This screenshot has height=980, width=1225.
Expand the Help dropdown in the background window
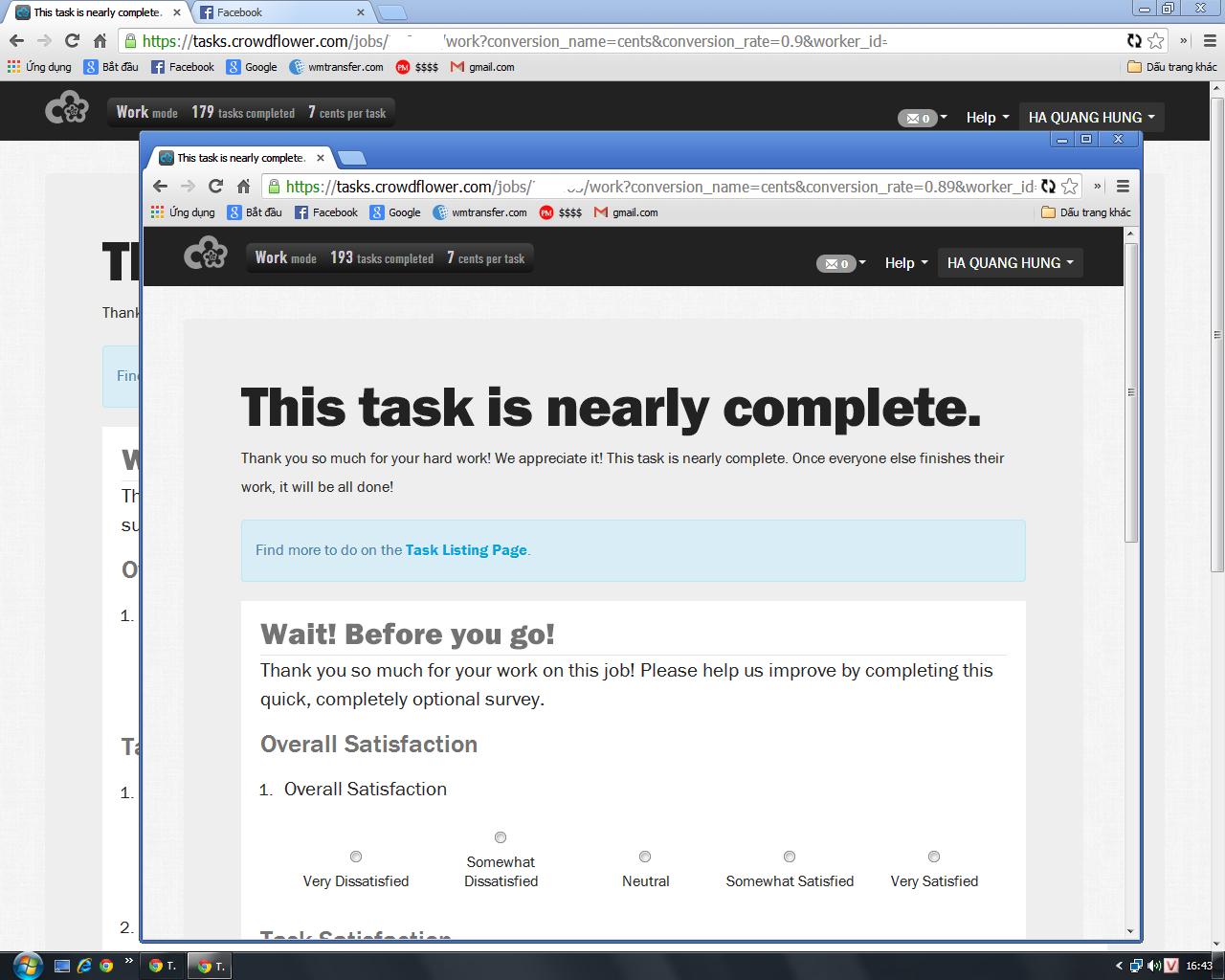(987, 118)
